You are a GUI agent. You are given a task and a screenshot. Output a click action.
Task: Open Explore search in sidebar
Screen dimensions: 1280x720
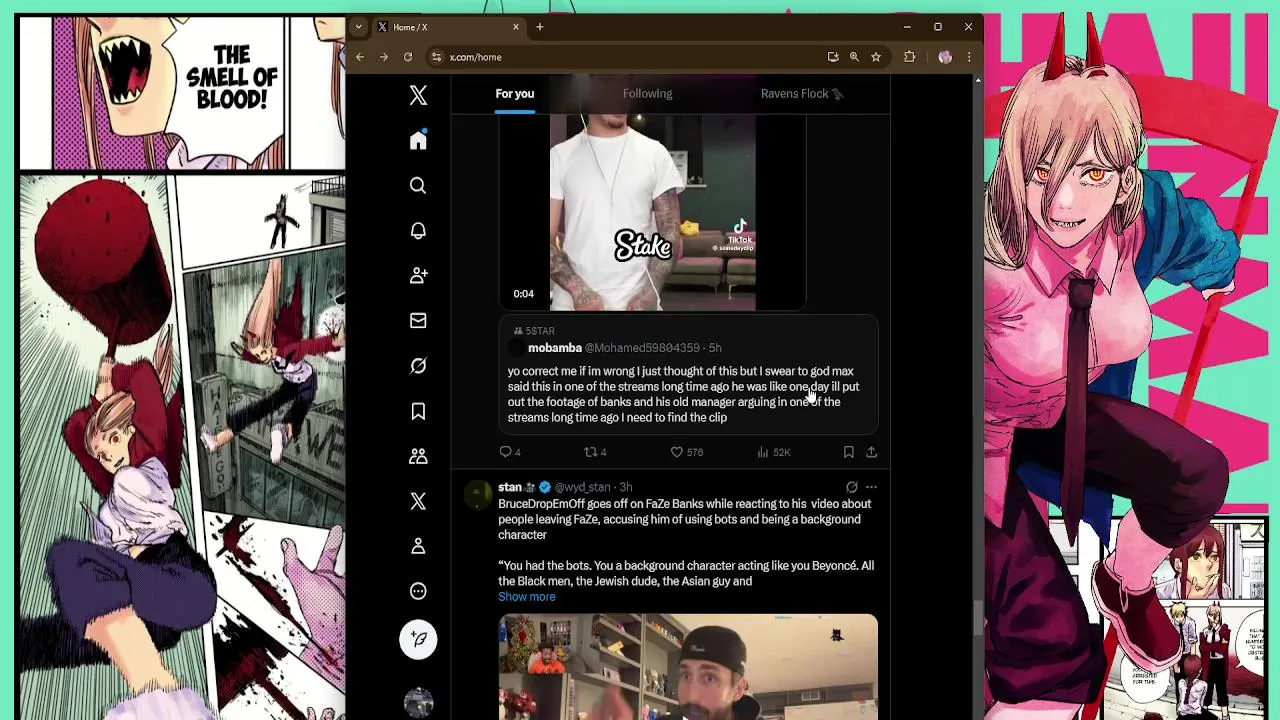click(x=418, y=185)
